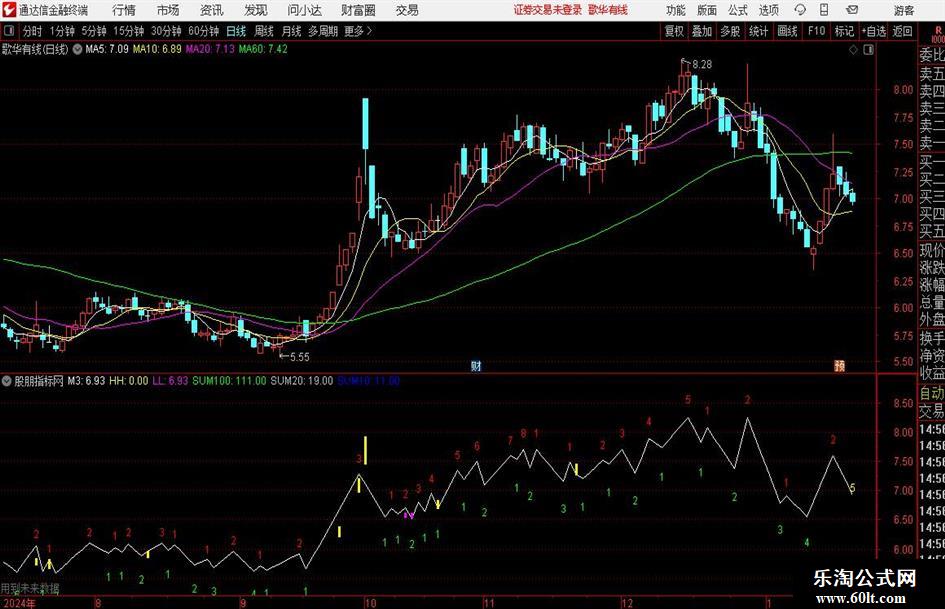Image resolution: width=945 pixels, height=609 pixels.
Task: Open the 版面 menu
Action: (706, 10)
